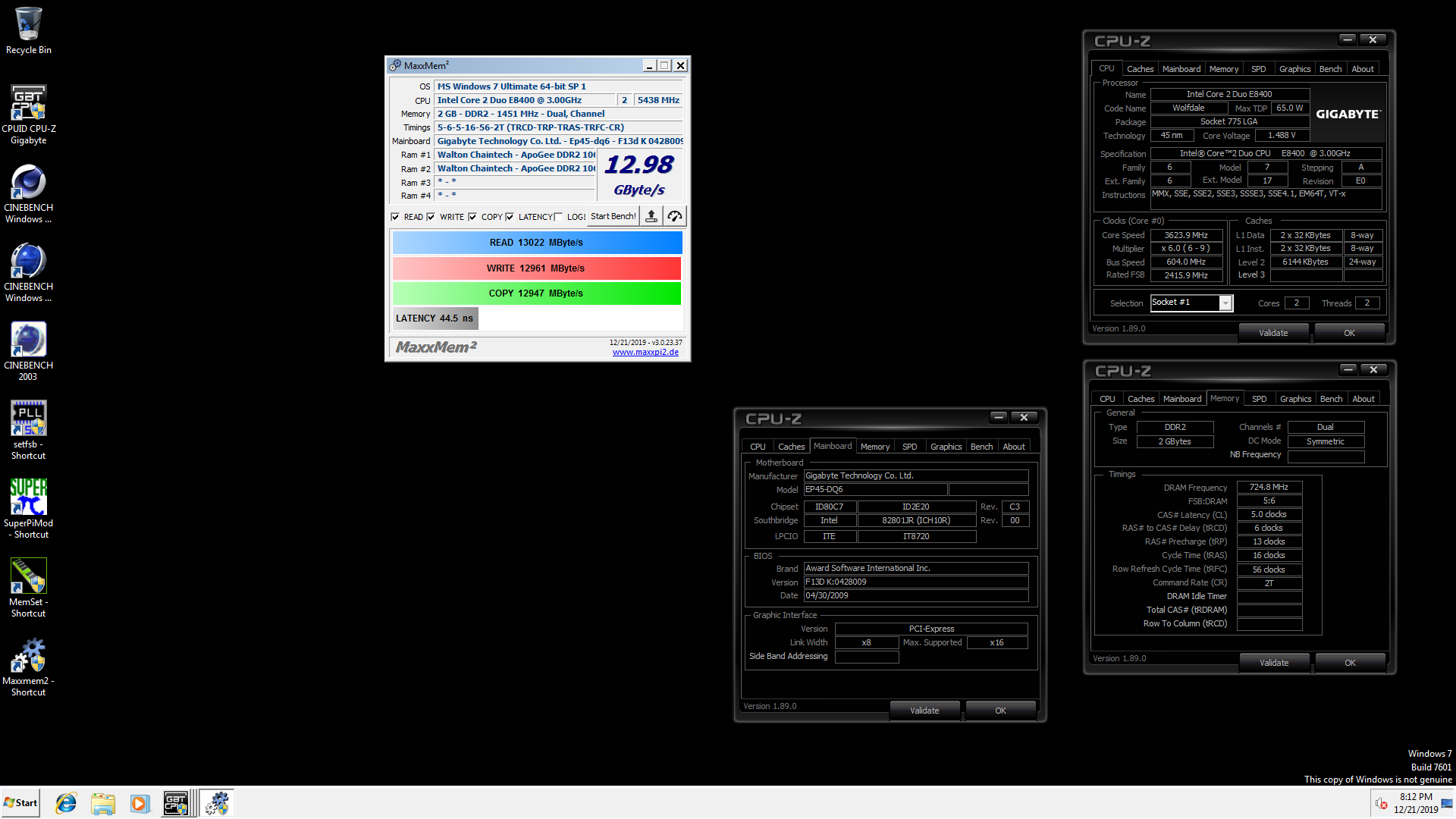Click the GIGABYTE logo in CPU-Z
The width and height of the screenshot is (1456, 819).
coord(1348,115)
